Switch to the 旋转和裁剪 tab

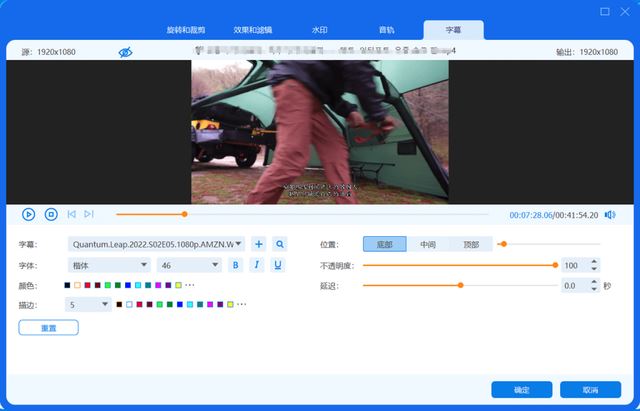point(186,30)
